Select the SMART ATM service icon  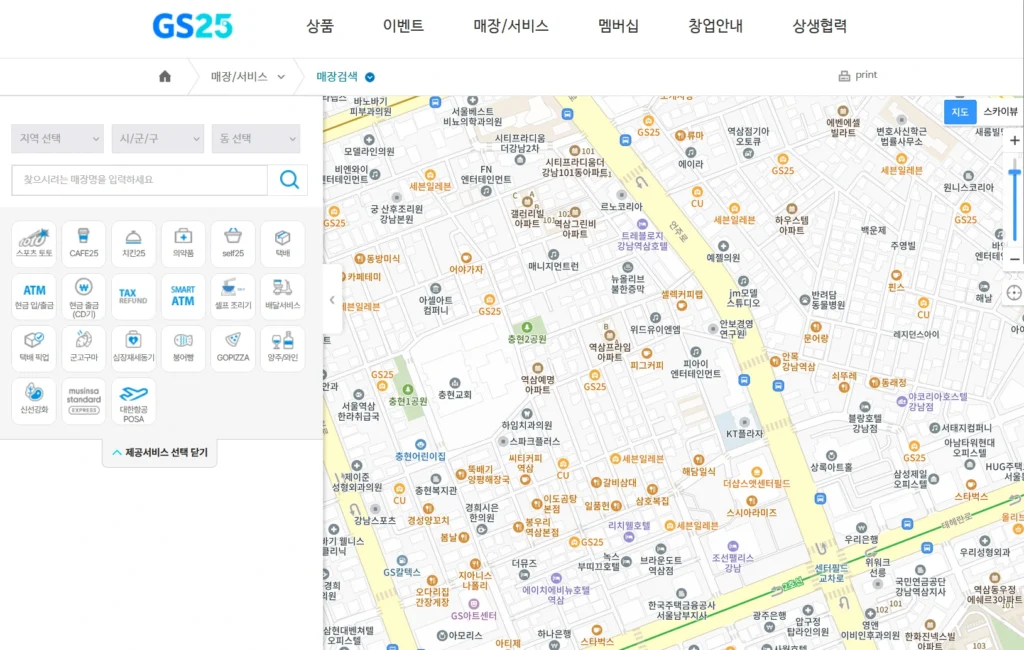coord(182,295)
